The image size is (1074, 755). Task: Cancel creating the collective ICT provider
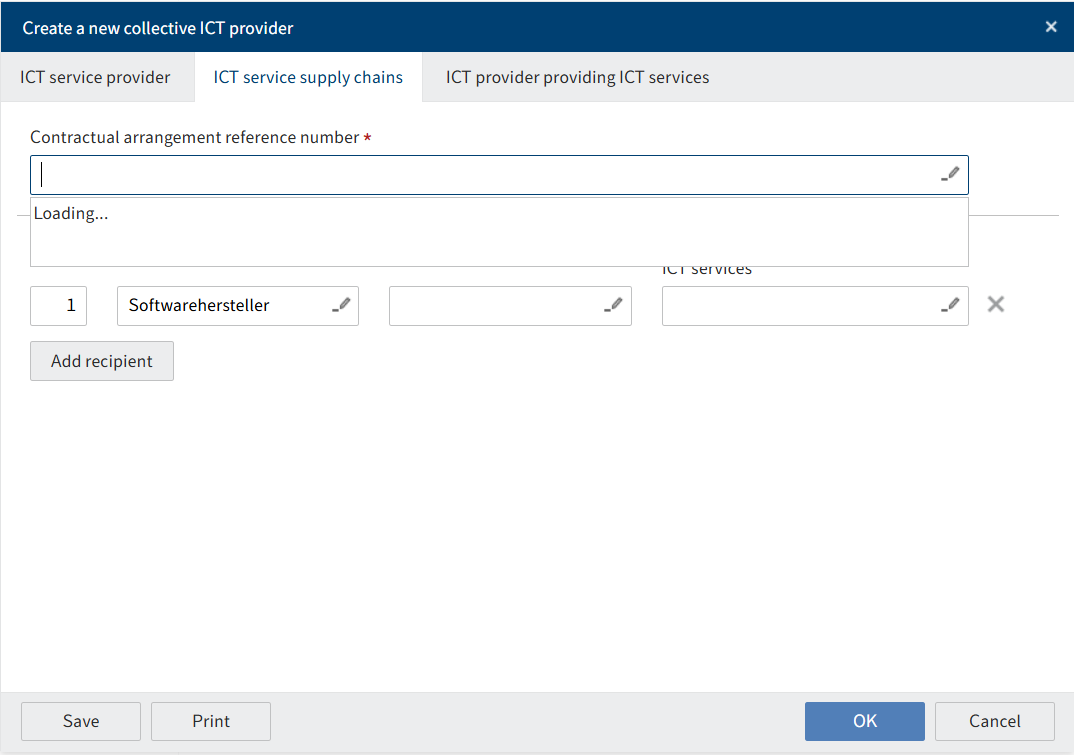coord(994,721)
